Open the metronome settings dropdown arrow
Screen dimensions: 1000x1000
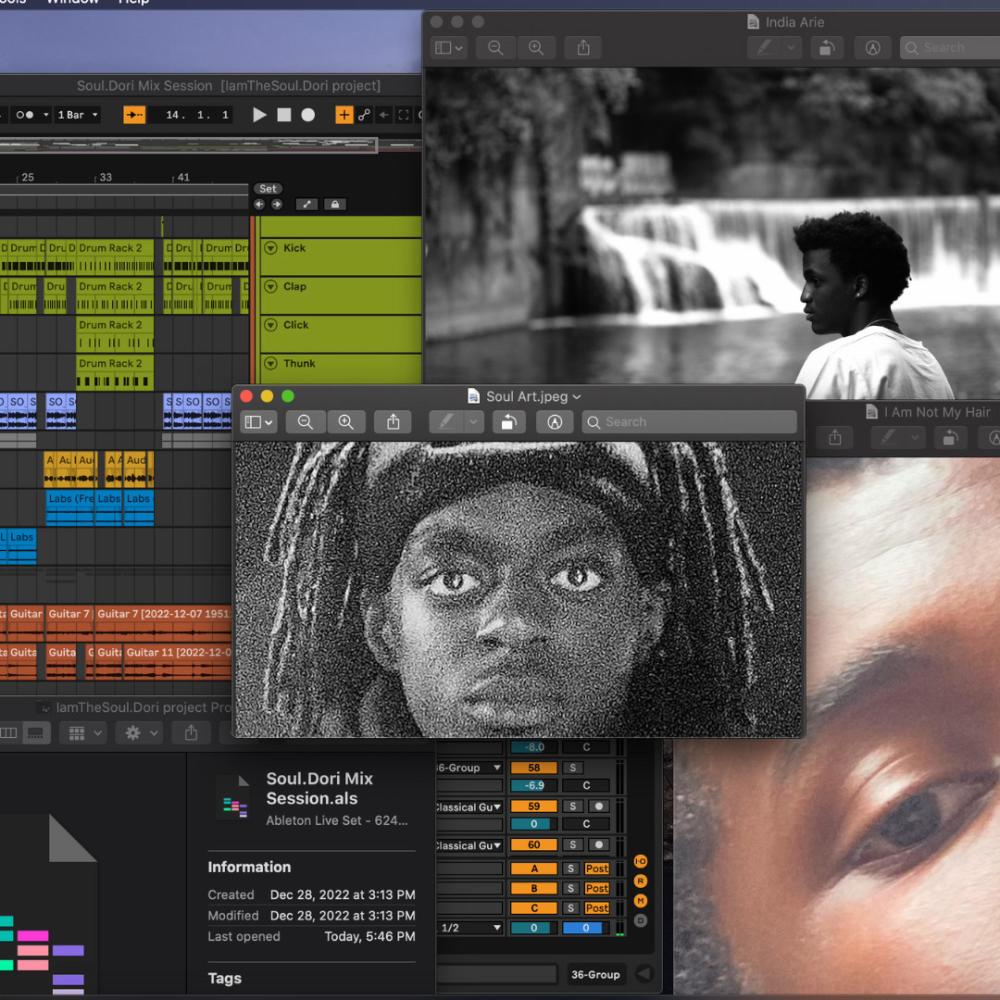click(46, 115)
